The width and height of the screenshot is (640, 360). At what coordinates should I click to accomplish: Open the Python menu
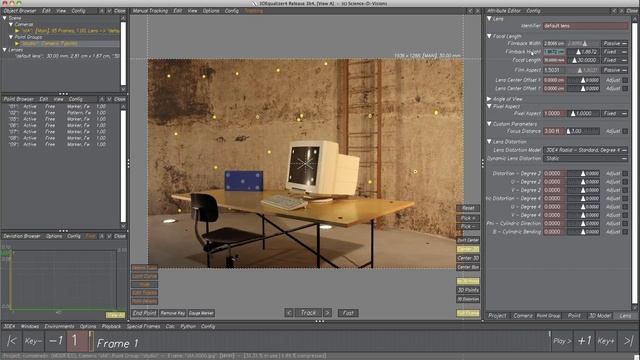pos(188,327)
